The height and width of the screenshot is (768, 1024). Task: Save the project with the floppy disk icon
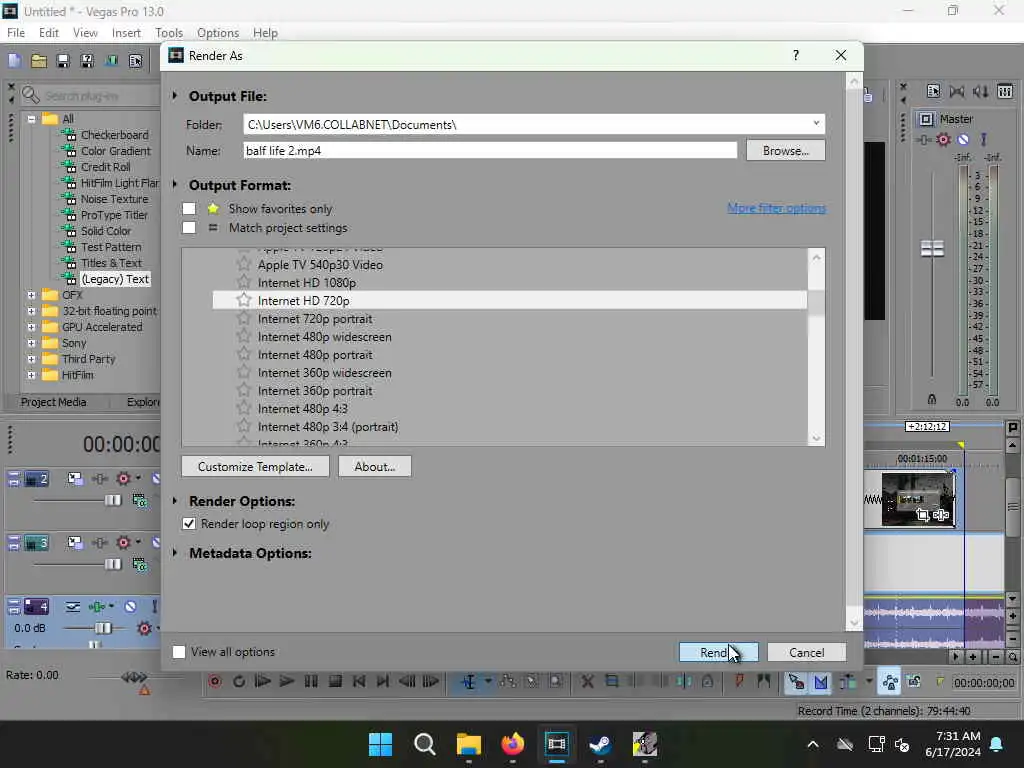pos(63,61)
